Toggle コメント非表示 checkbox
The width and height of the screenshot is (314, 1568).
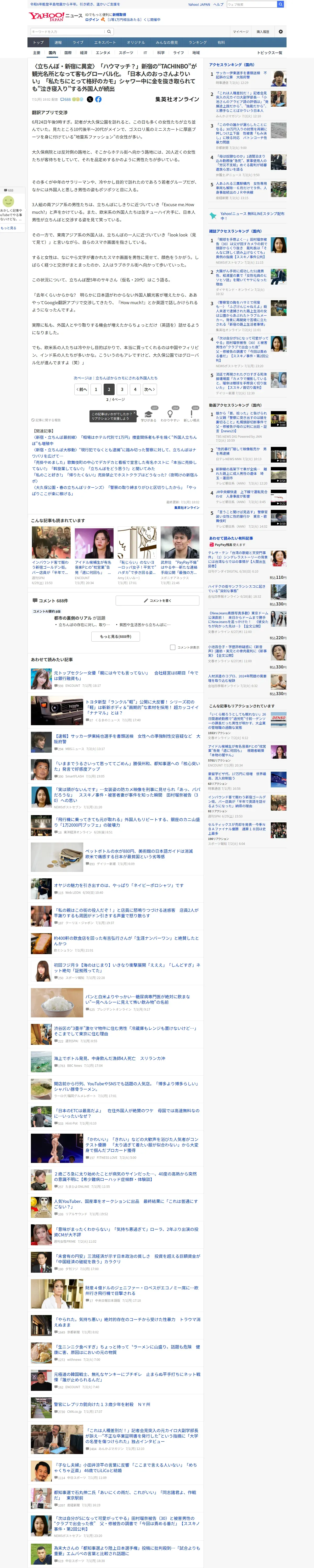pyautogui.click(x=172, y=647)
